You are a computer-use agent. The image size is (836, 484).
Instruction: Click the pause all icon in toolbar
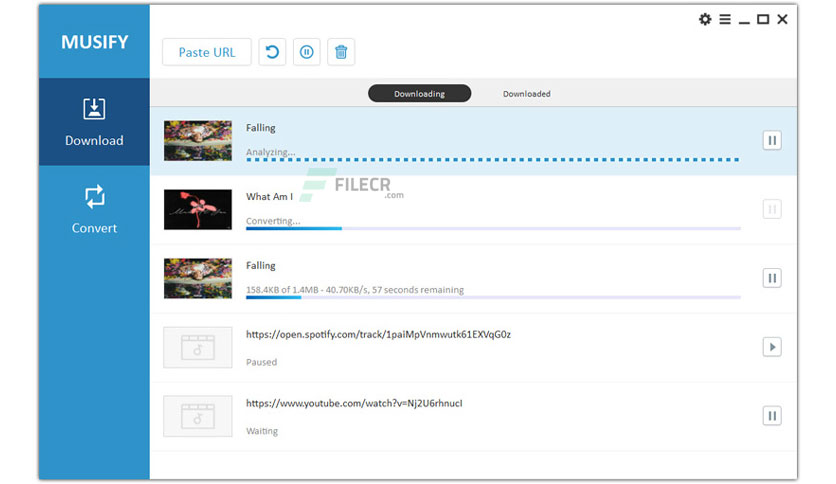307,52
